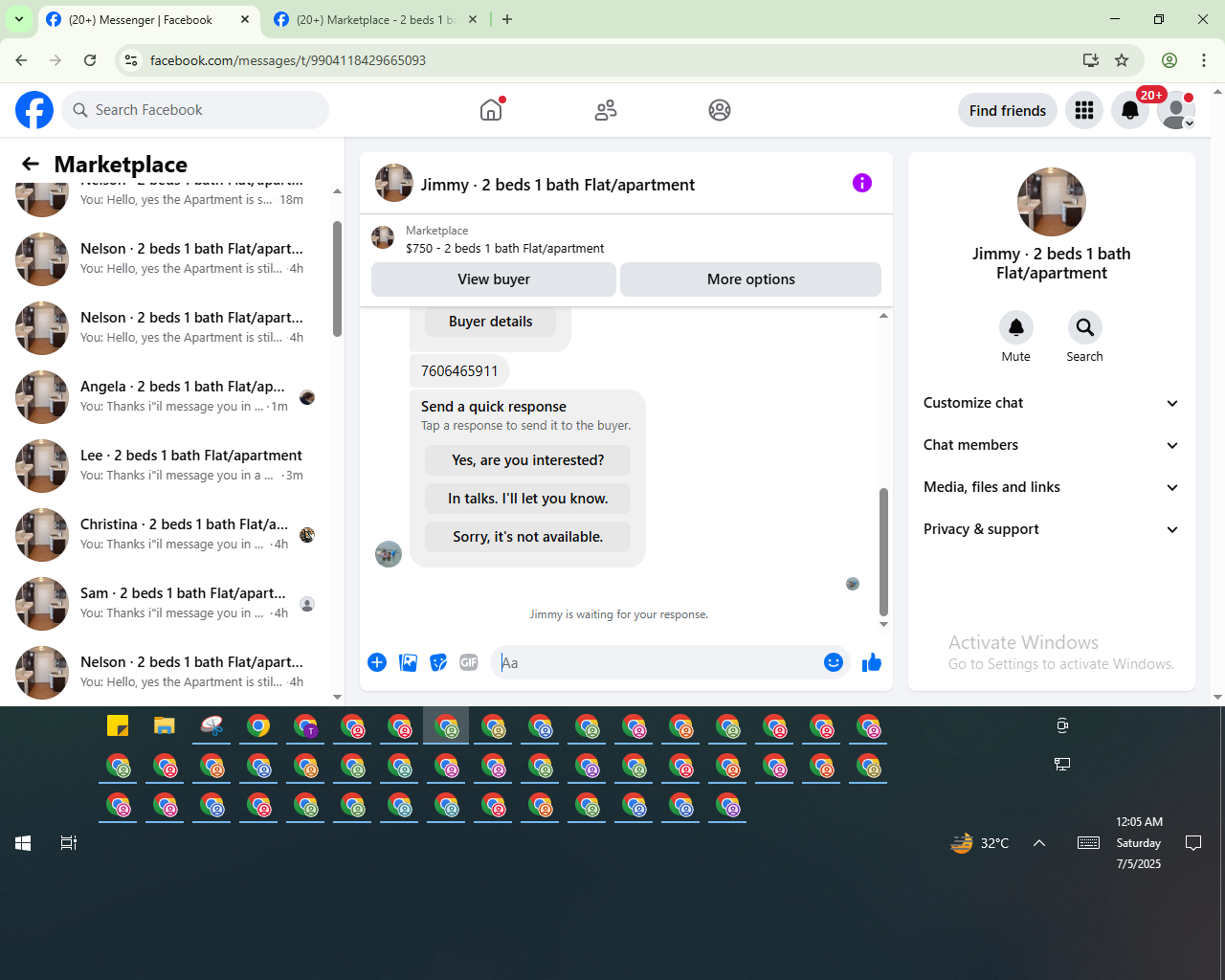Expand Customize chat section
This screenshot has width=1225, height=980.
[x=1052, y=403]
